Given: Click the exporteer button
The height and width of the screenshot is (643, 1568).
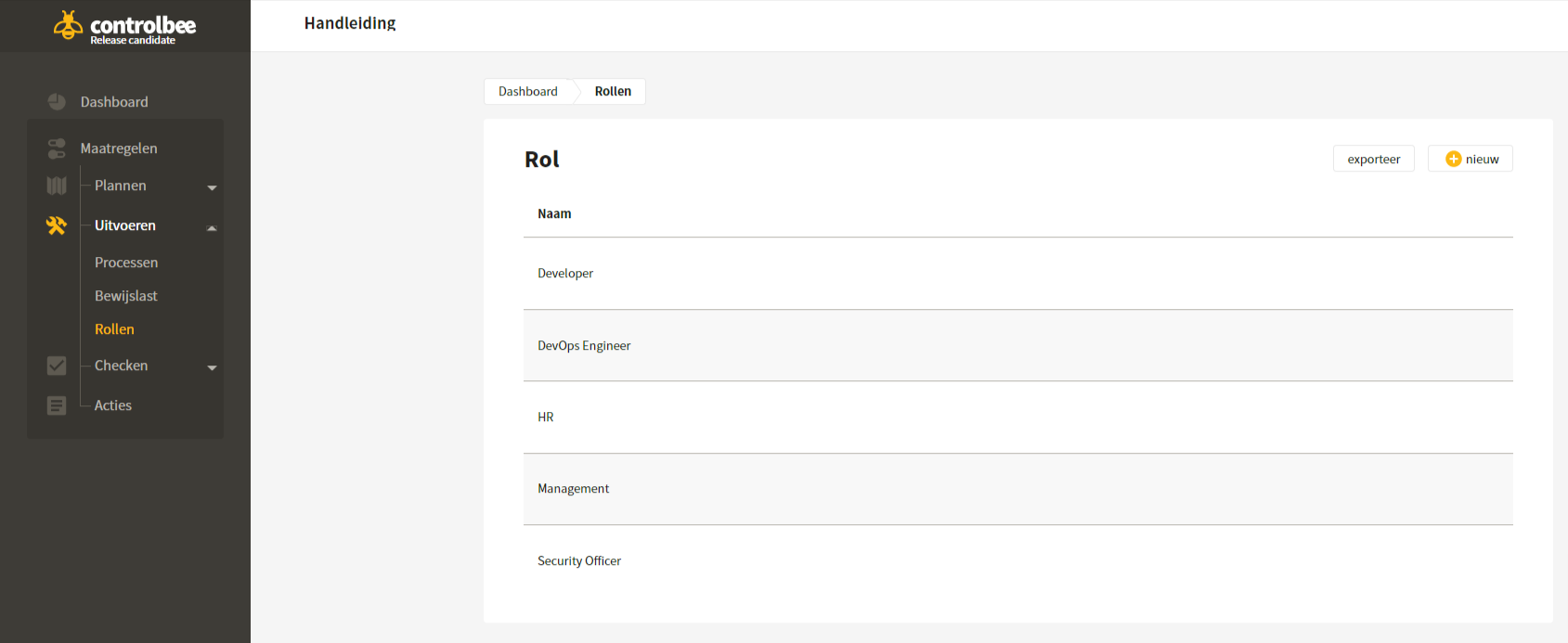Looking at the screenshot, I should point(1374,159).
